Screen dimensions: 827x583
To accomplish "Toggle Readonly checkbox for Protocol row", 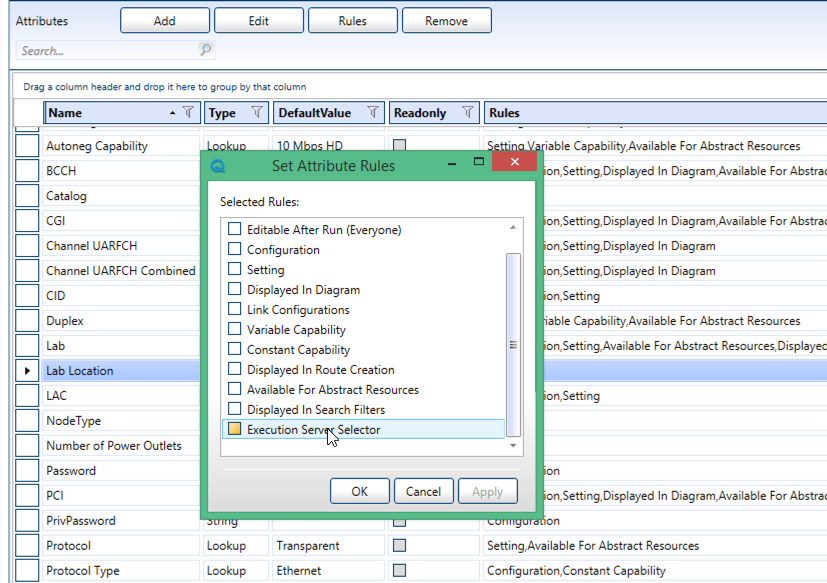I will 399,546.
